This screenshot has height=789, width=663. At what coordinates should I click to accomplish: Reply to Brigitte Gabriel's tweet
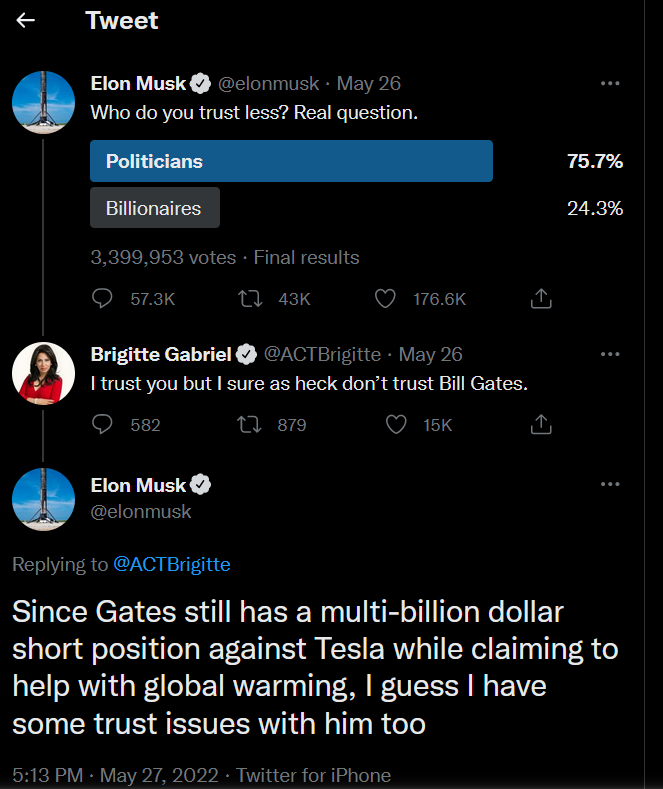(x=102, y=424)
